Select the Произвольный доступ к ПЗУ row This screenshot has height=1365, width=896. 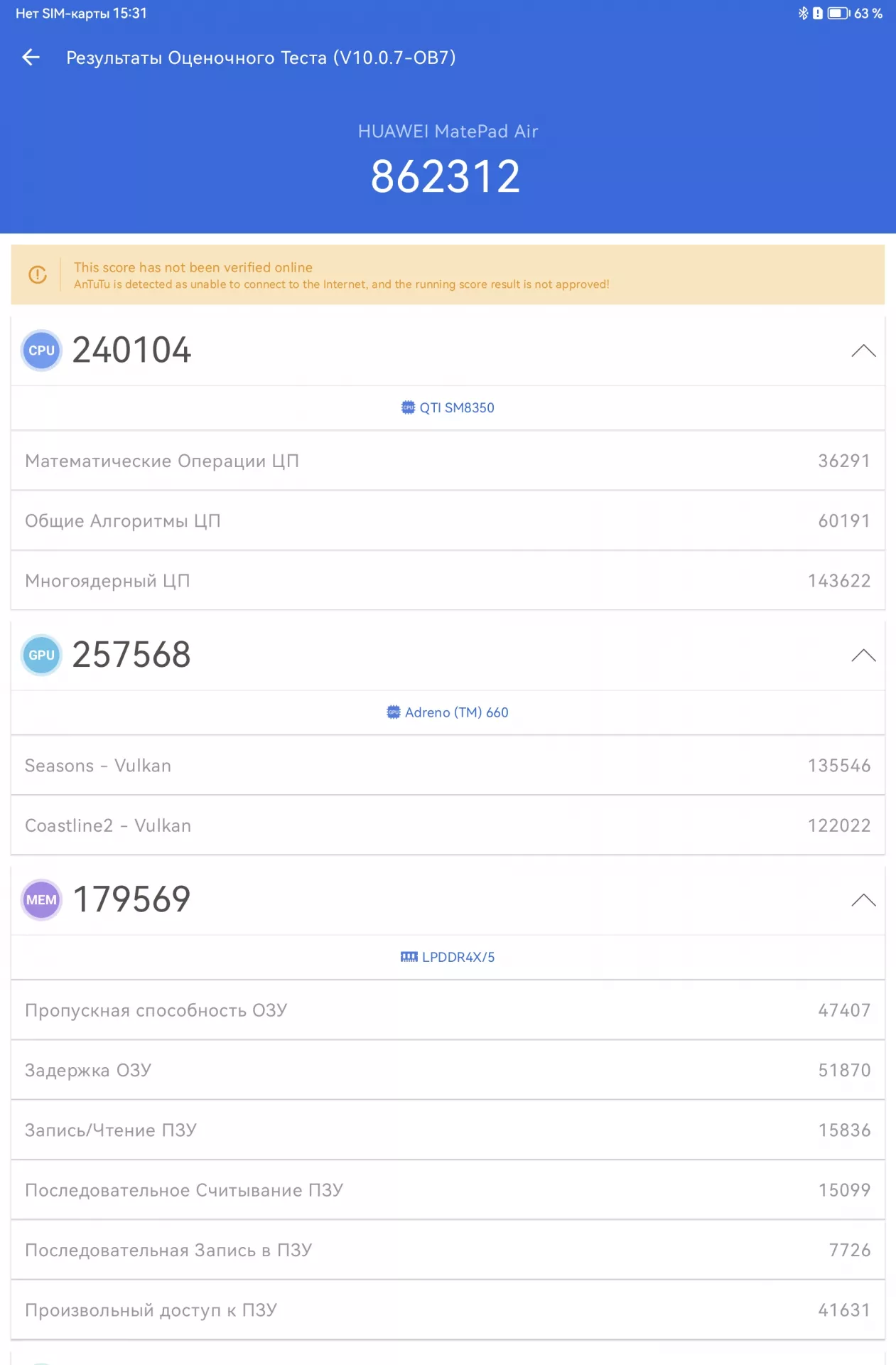tap(448, 1310)
